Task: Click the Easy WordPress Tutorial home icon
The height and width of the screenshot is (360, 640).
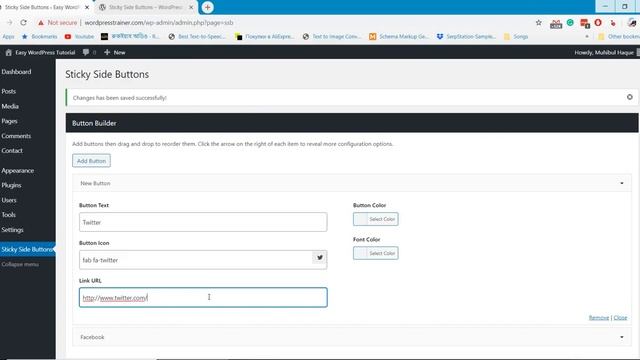Action: 9,52
